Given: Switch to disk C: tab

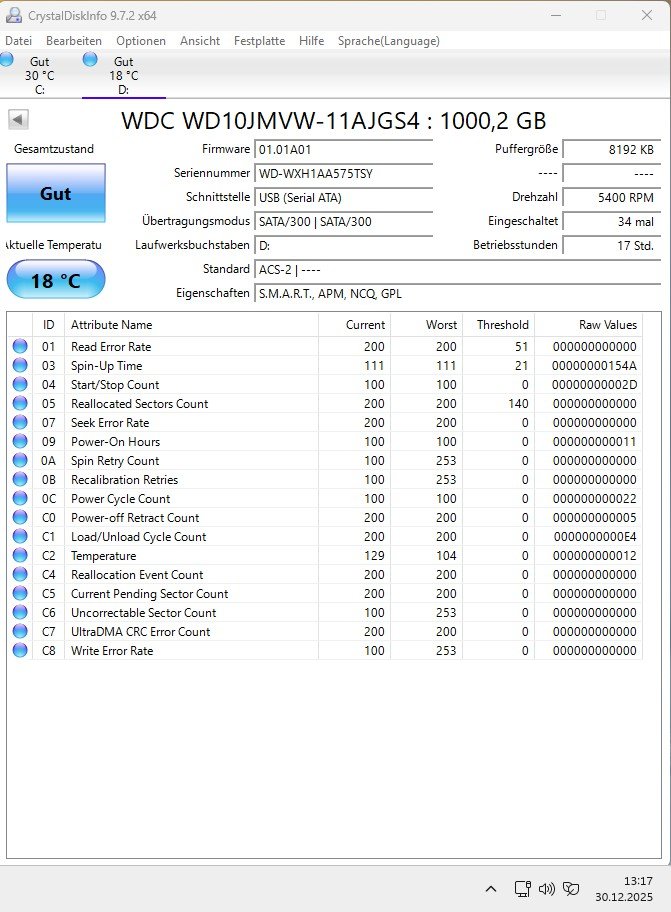Looking at the screenshot, I should point(40,75).
